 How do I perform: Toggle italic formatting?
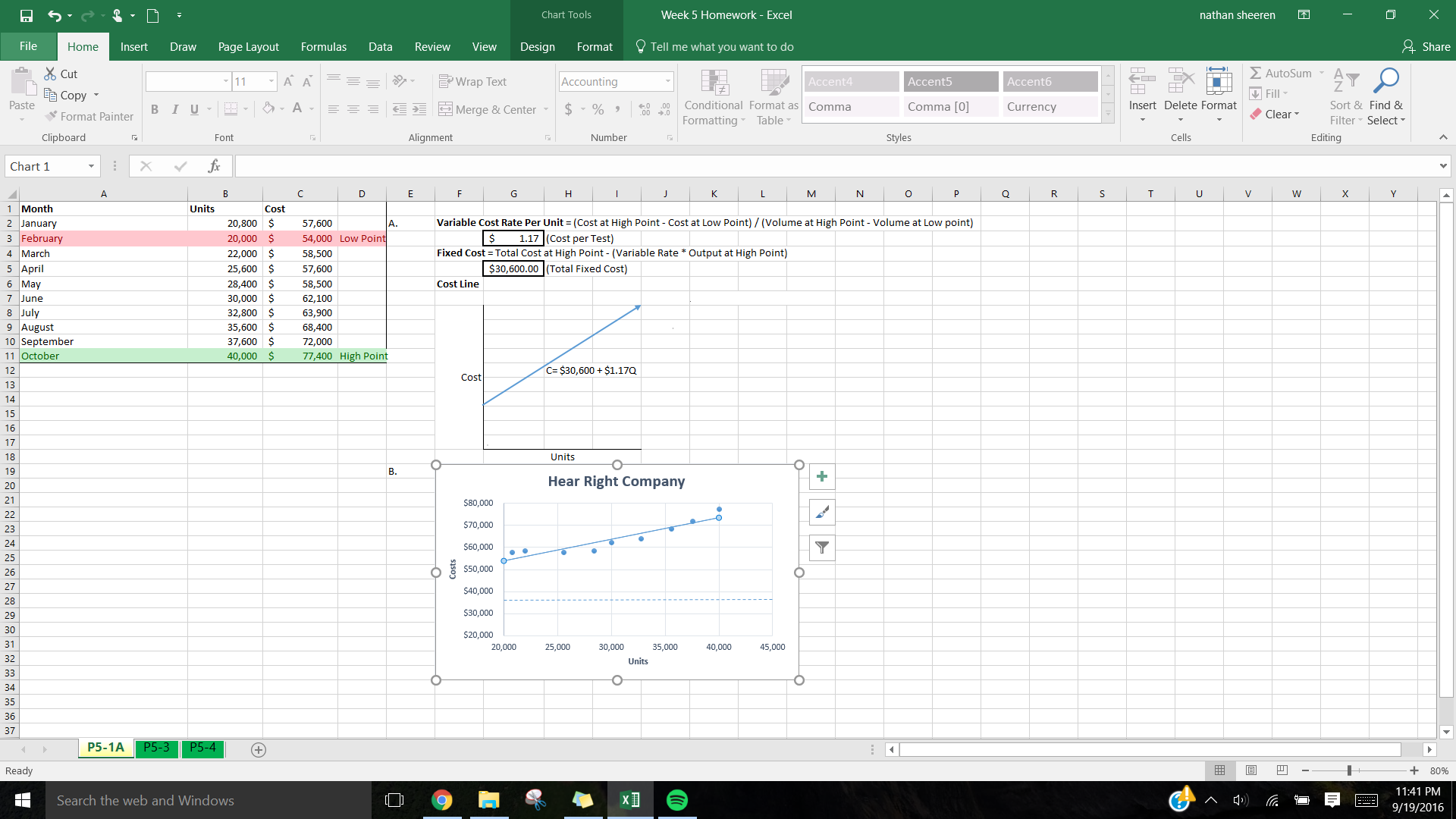pos(174,109)
